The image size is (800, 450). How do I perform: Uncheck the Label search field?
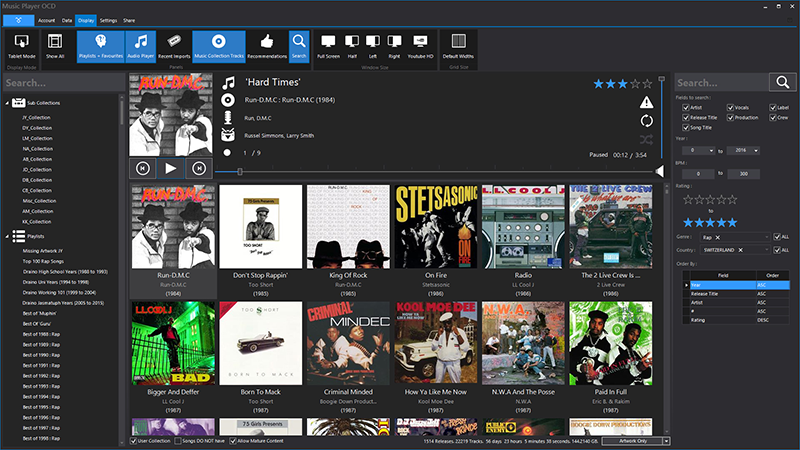click(773, 108)
